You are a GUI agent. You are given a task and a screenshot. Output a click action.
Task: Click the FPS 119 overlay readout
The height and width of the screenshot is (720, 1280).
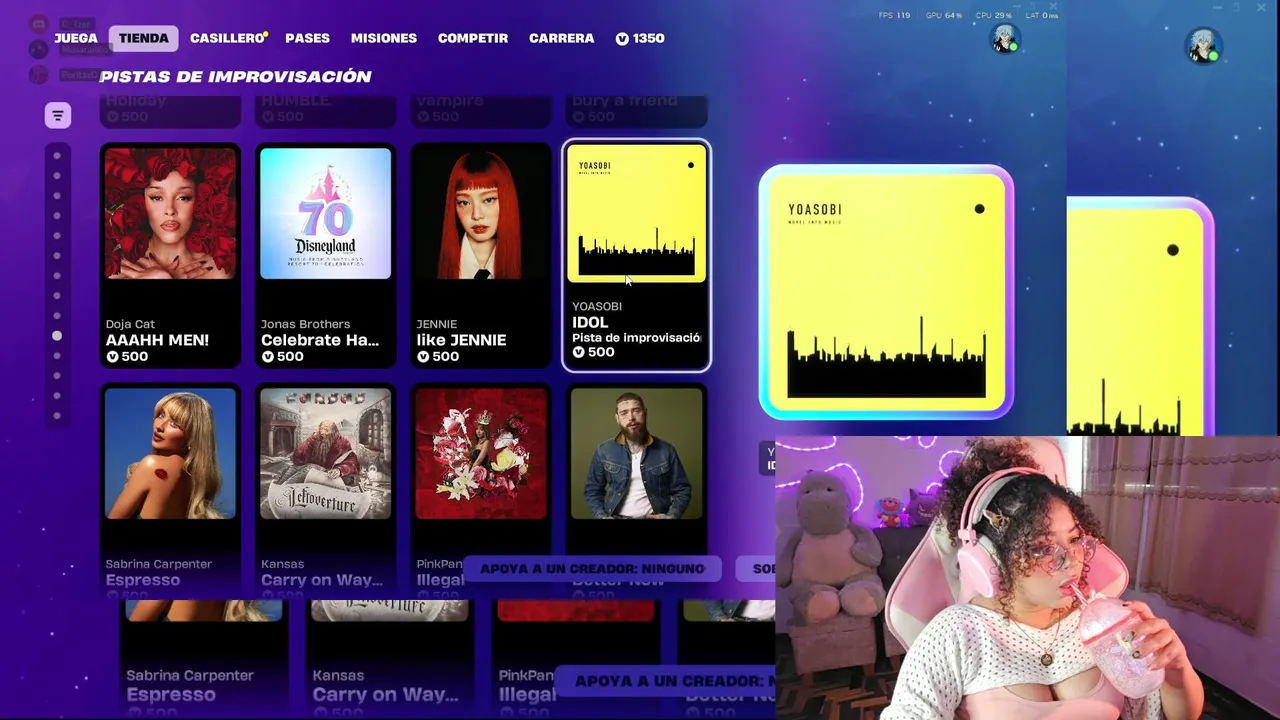pos(894,15)
